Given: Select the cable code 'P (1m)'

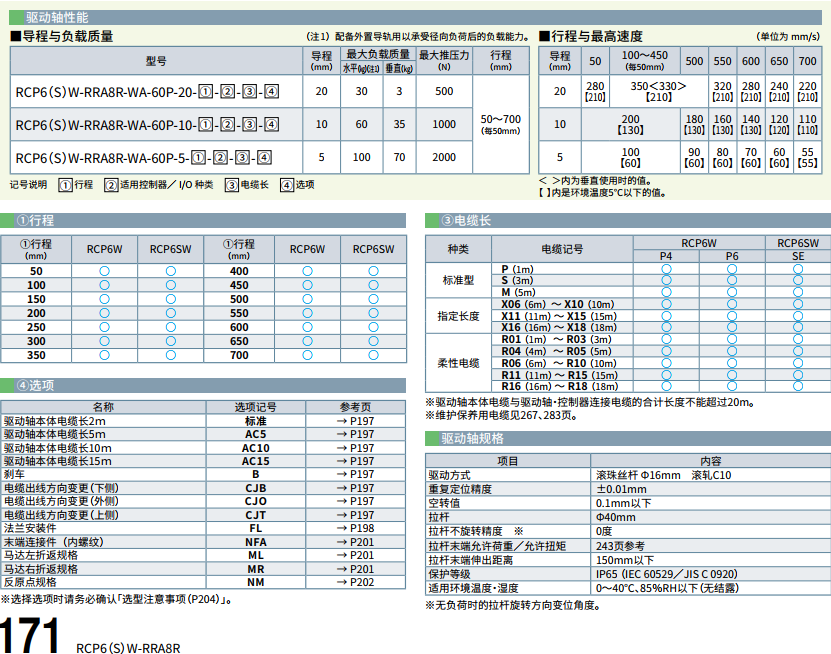Looking at the screenshot, I should [517, 269].
